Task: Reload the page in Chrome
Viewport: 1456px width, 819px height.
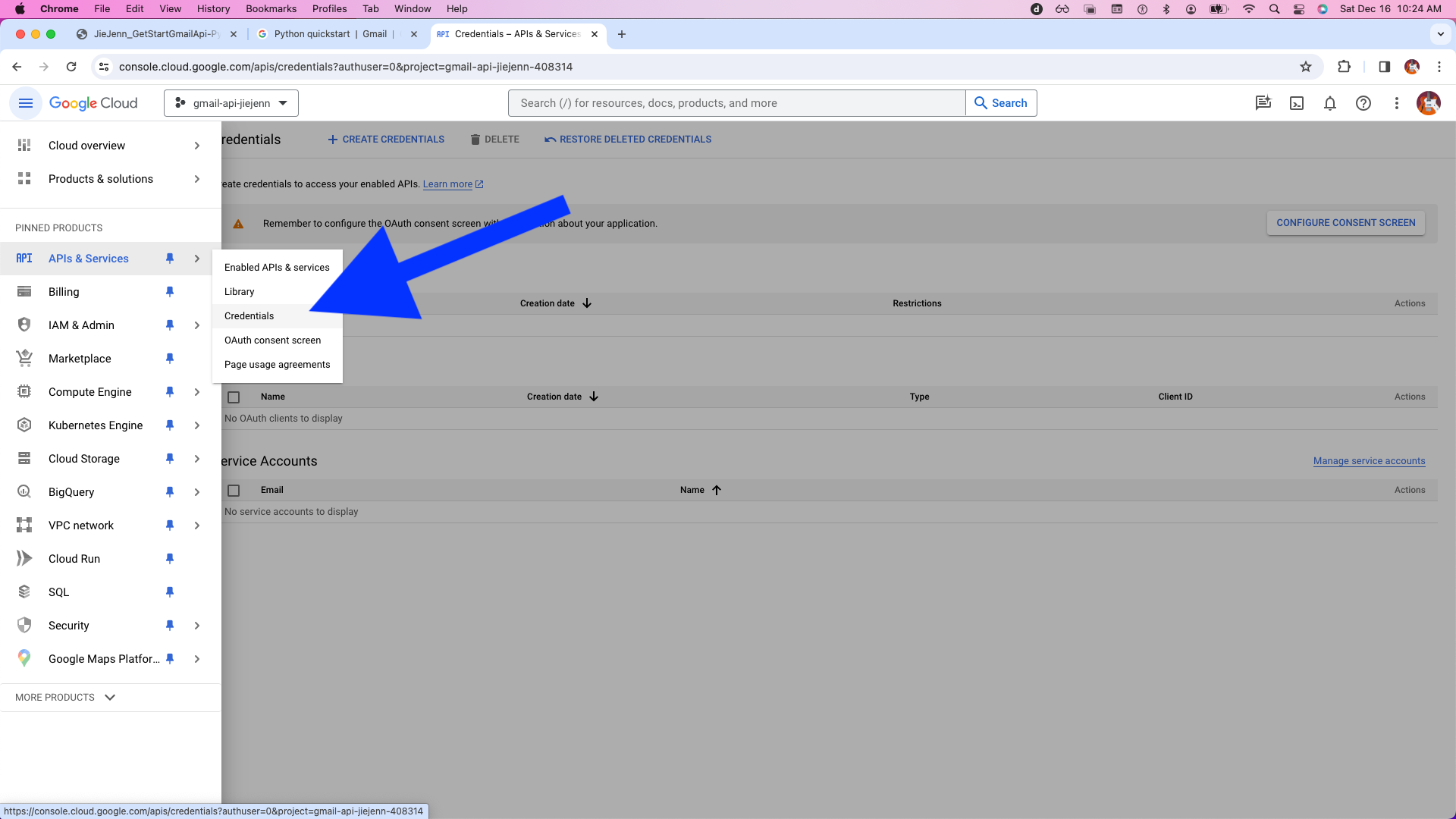Action: coord(71,67)
